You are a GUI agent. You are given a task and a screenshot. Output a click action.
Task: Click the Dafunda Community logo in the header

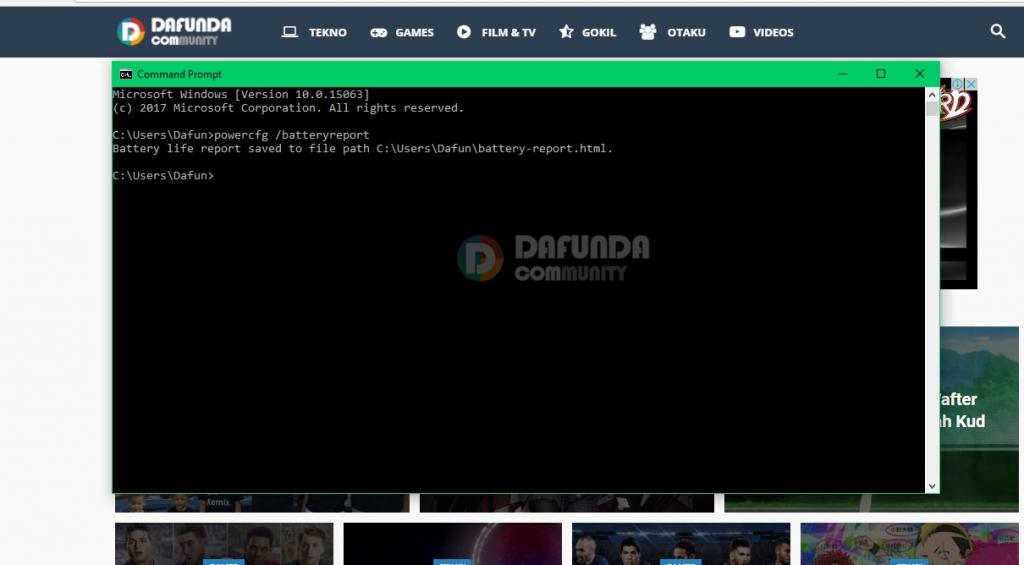click(174, 31)
